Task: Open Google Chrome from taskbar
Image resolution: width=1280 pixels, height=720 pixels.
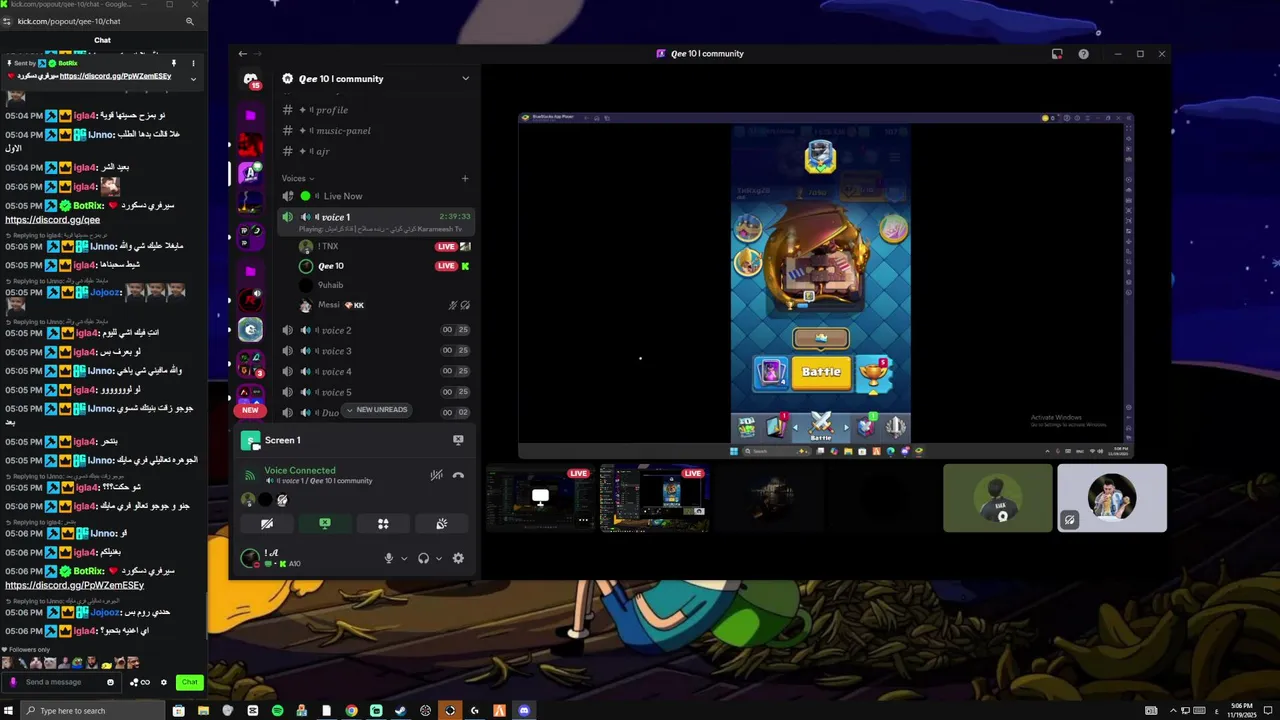Action: pos(351,710)
